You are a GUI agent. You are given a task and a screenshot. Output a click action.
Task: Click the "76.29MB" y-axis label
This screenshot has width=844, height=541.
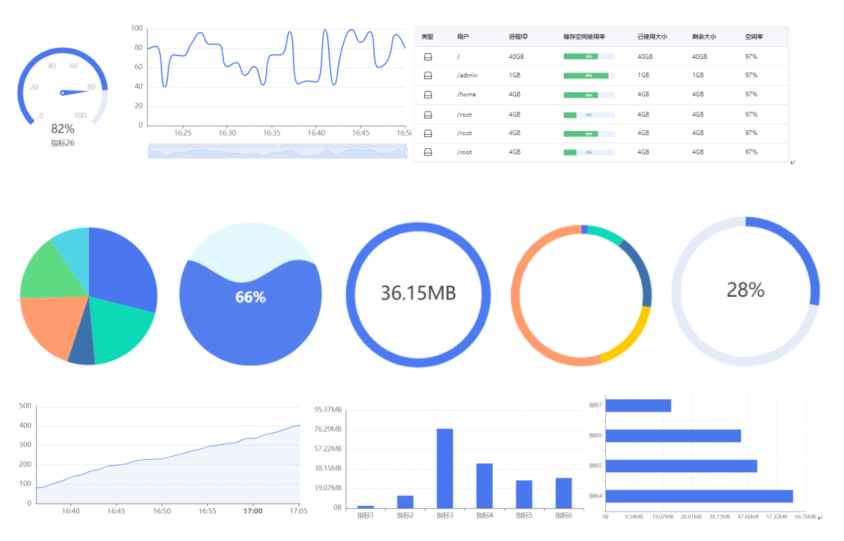(x=328, y=429)
